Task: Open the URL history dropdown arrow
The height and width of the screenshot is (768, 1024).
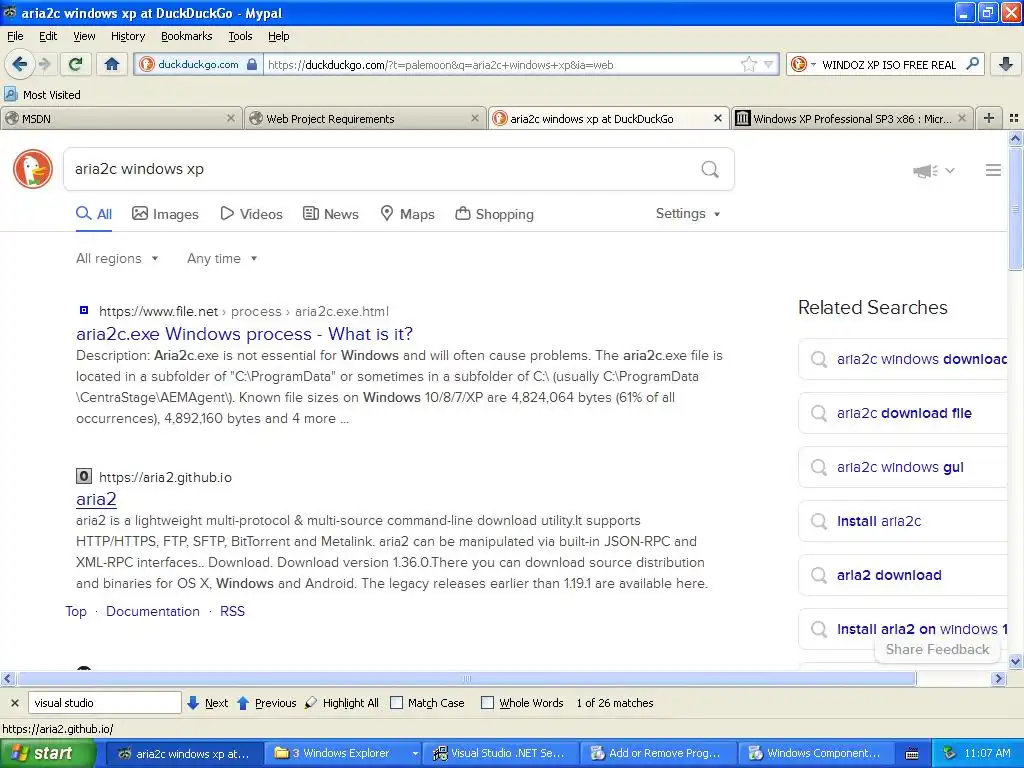Action: 769,64
